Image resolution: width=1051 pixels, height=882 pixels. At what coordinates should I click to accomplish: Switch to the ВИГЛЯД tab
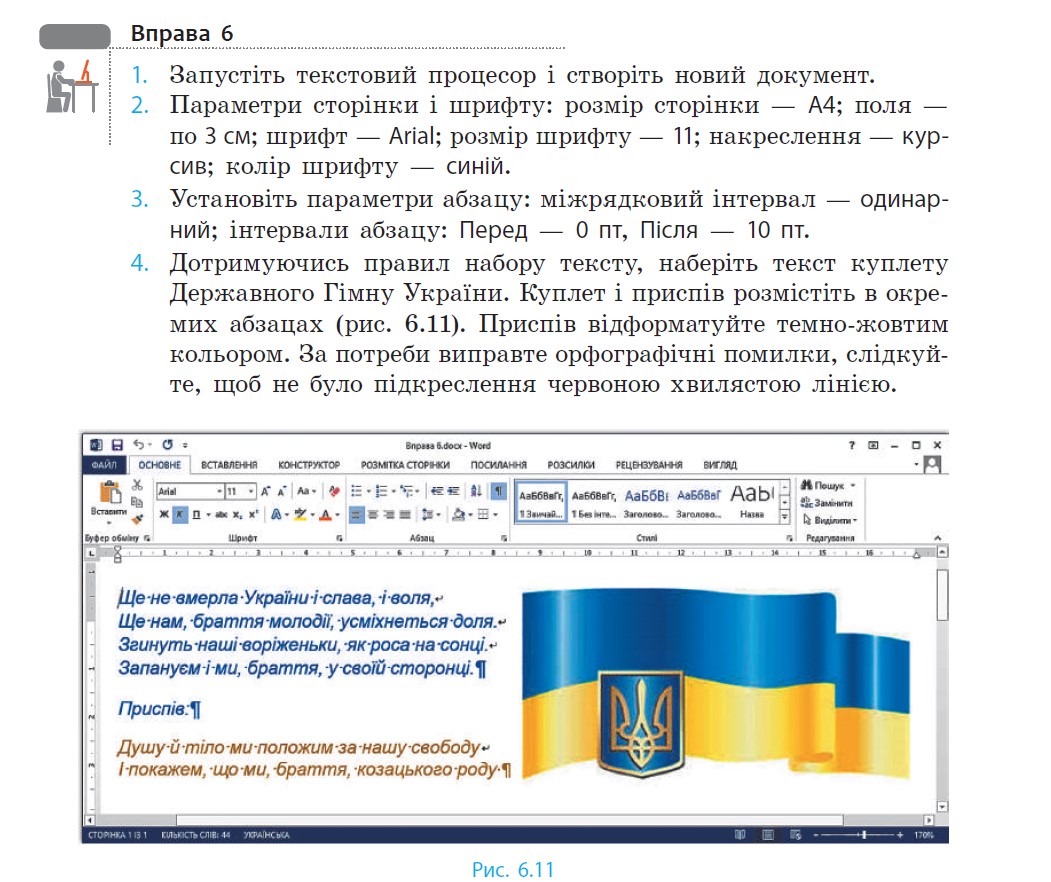click(720, 465)
